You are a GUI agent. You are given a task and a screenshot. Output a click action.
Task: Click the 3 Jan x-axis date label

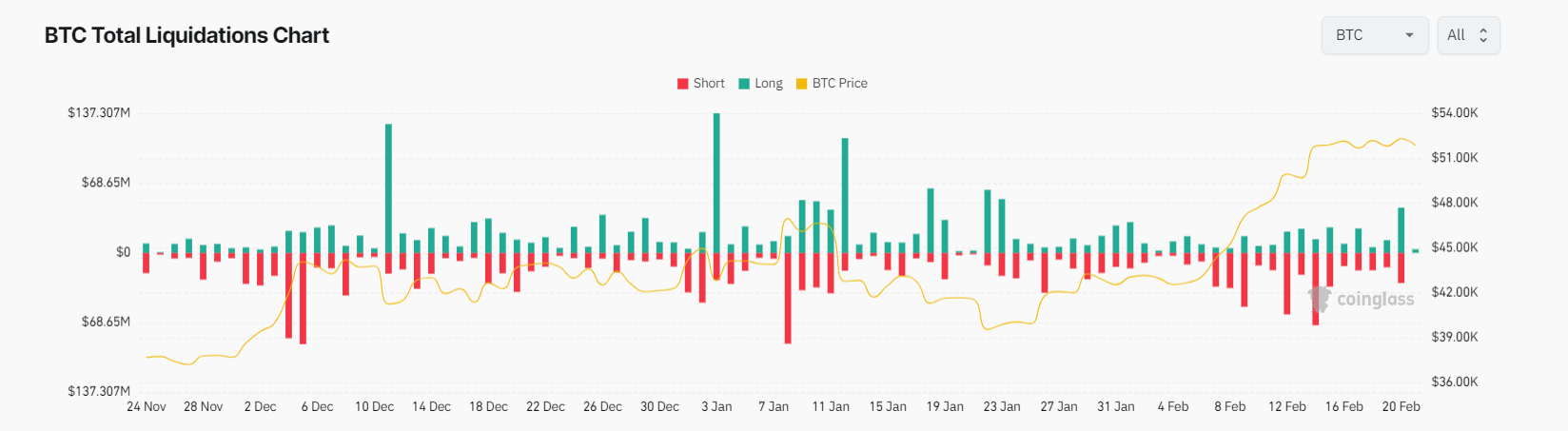pyautogui.click(x=716, y=406)
